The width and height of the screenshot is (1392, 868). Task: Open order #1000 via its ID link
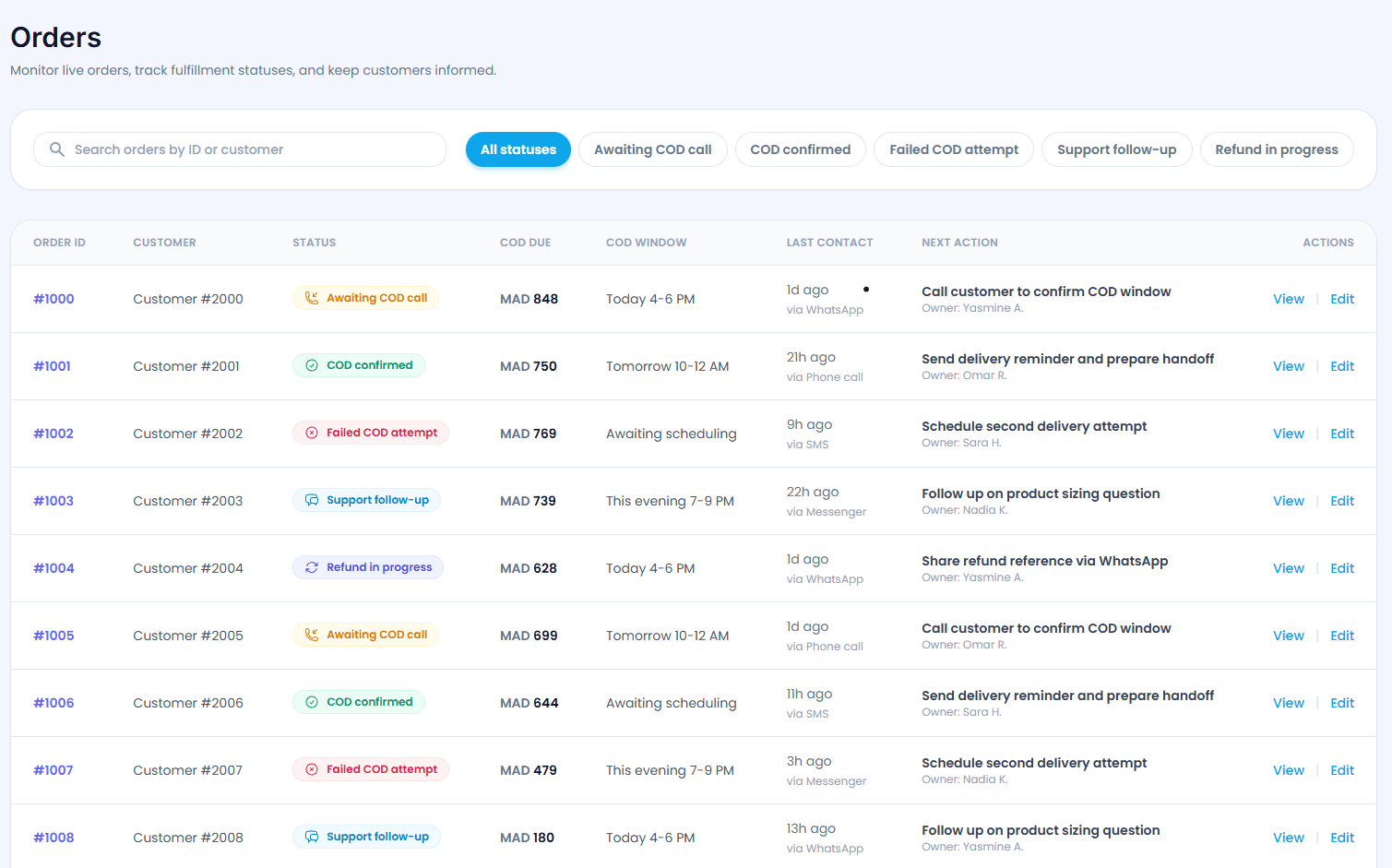[53, 298]
